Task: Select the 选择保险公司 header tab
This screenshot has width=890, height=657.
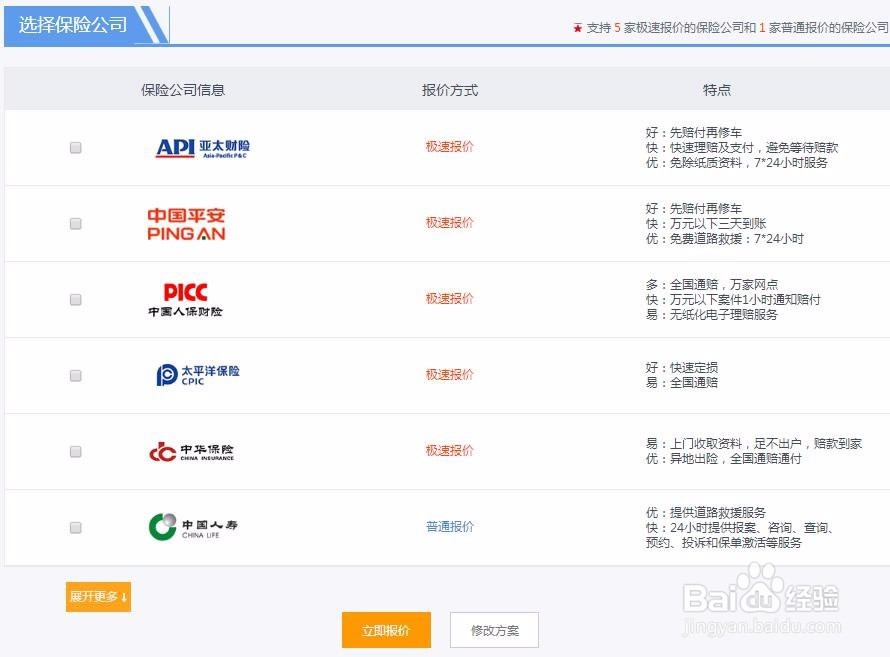Action: [x=85, y=25]
